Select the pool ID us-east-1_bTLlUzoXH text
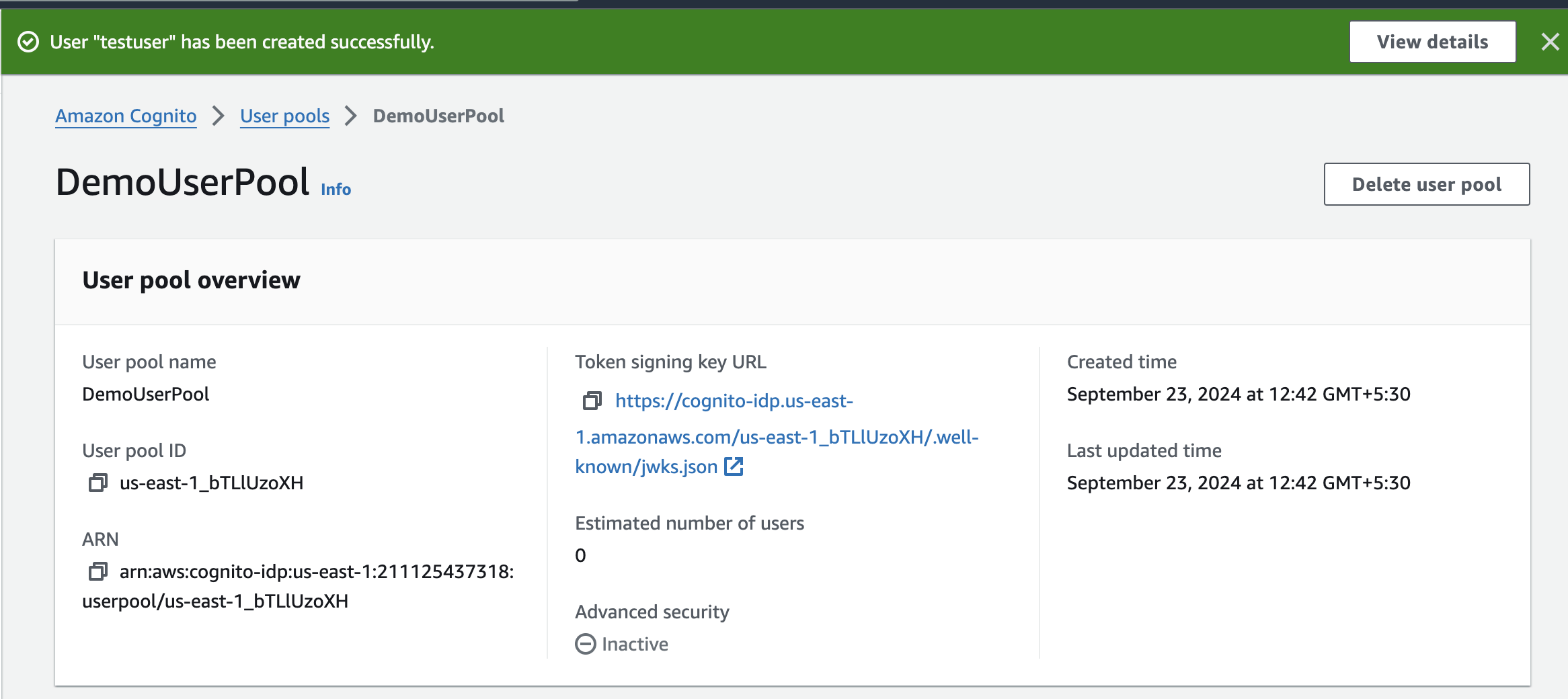The width and height of the screenshot is (1568, 699). coord(212,483)
